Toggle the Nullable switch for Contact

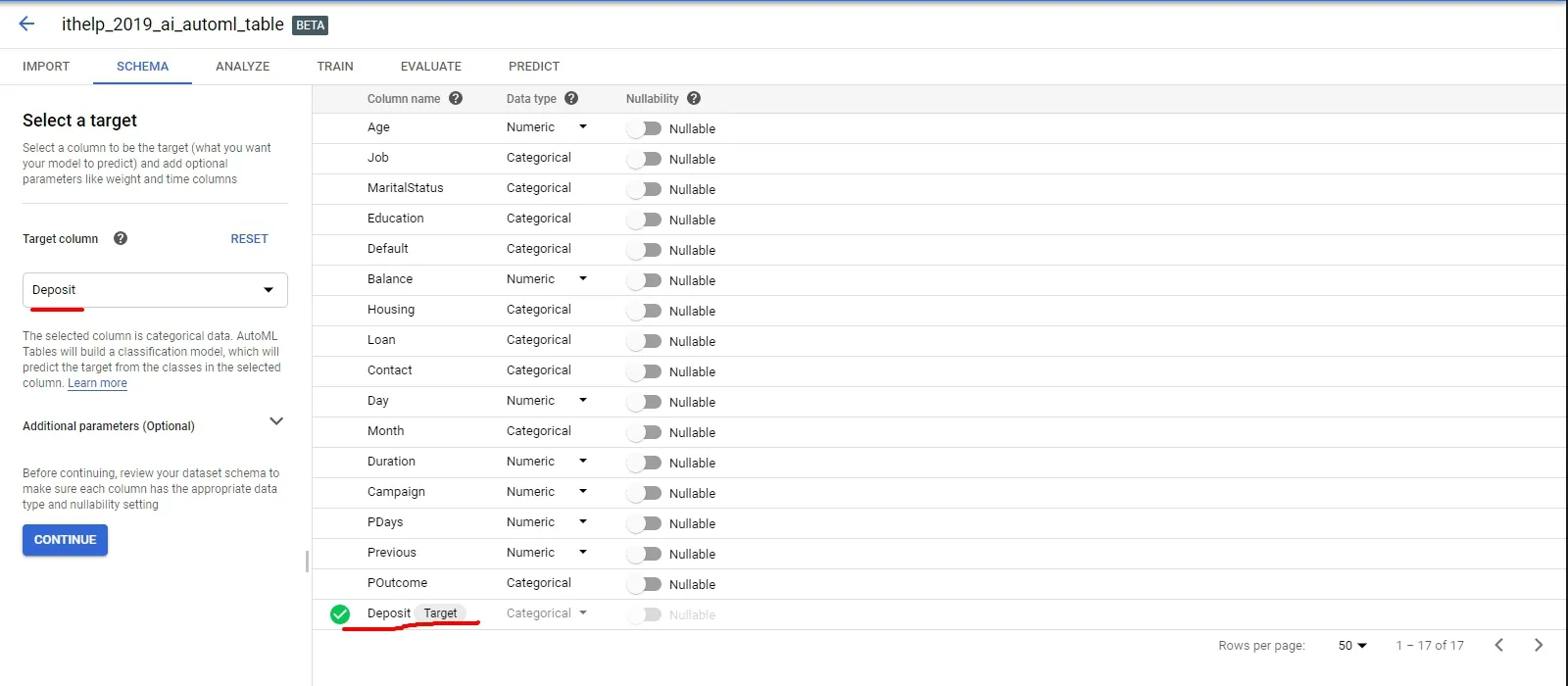coord(644,371)
